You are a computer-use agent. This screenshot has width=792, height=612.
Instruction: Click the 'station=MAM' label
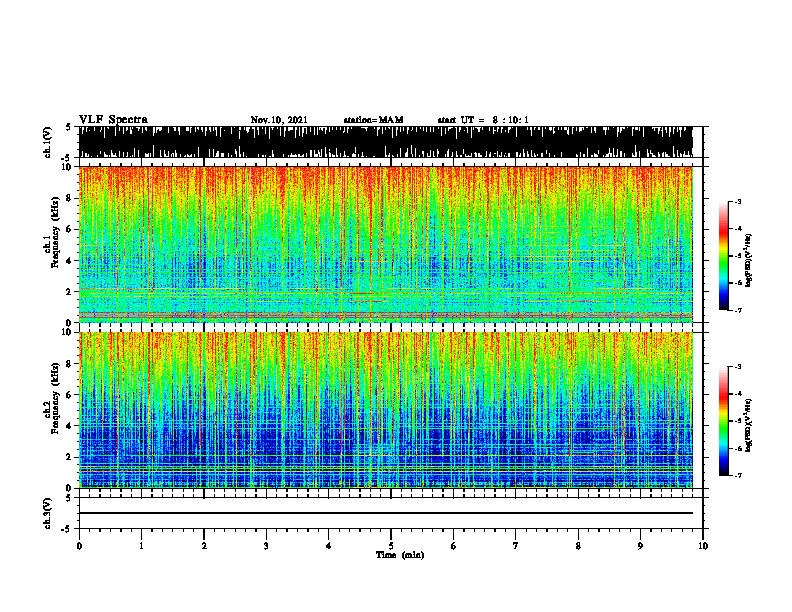373,120
